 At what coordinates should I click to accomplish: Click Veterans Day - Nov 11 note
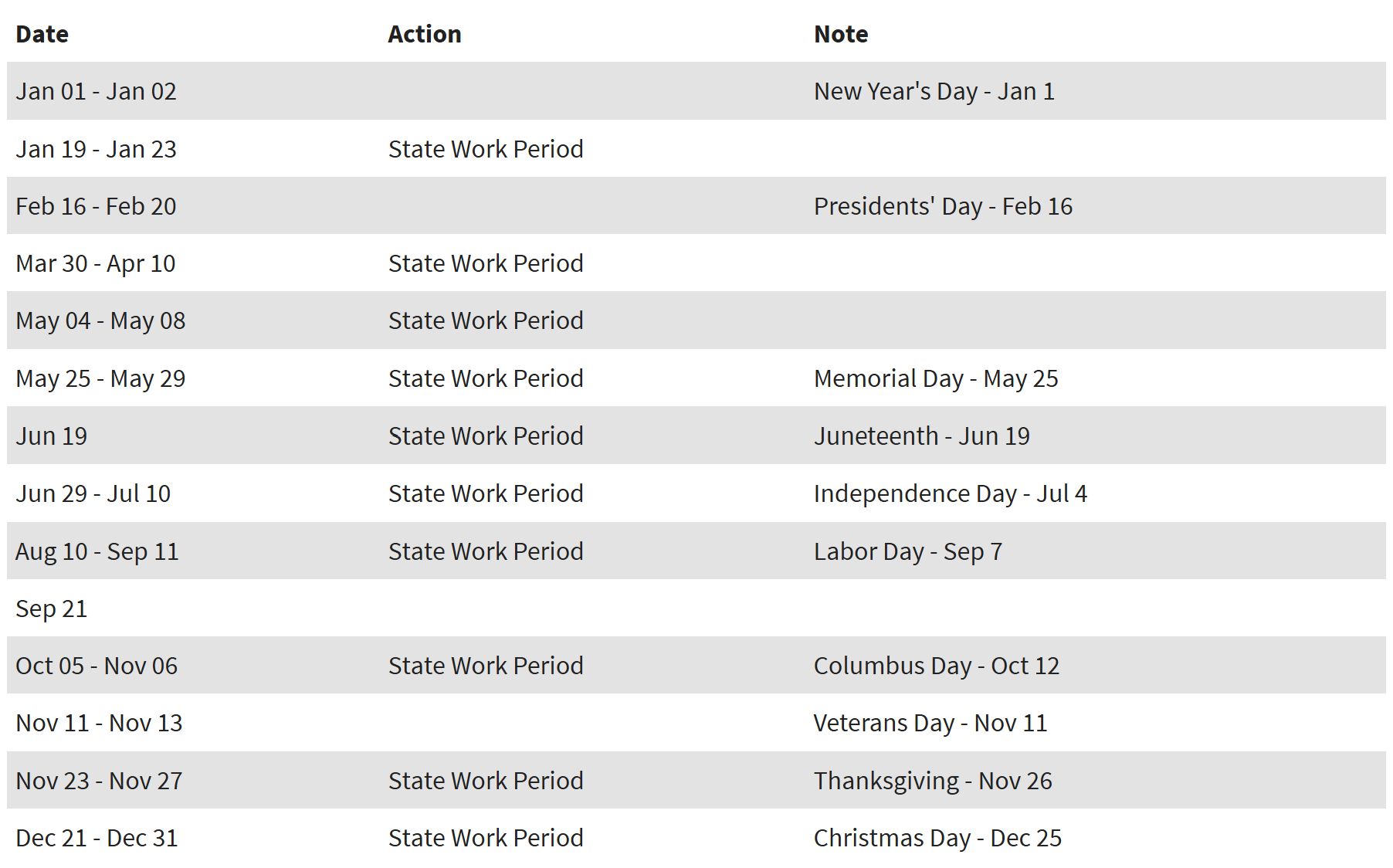point(930,724)
